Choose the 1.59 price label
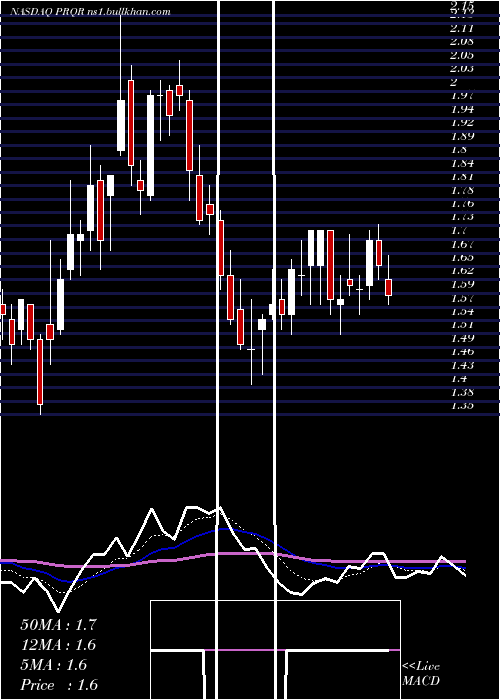 (x=462, y=284)
